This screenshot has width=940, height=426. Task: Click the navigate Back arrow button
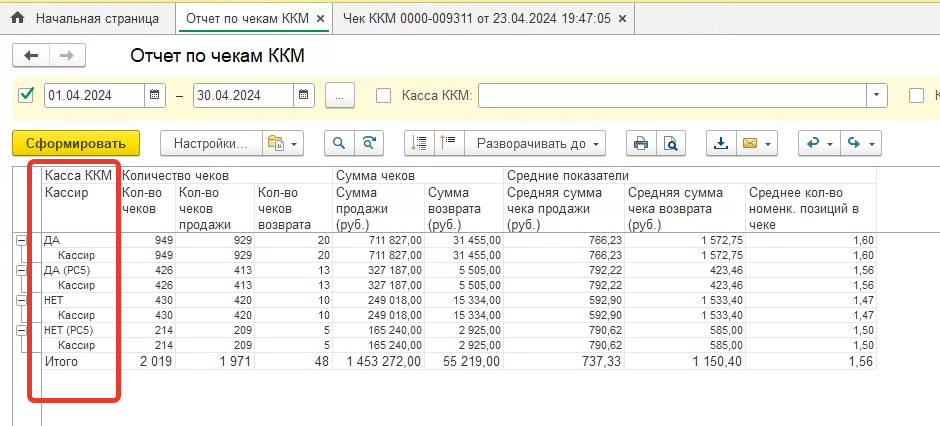pos(31,56)
